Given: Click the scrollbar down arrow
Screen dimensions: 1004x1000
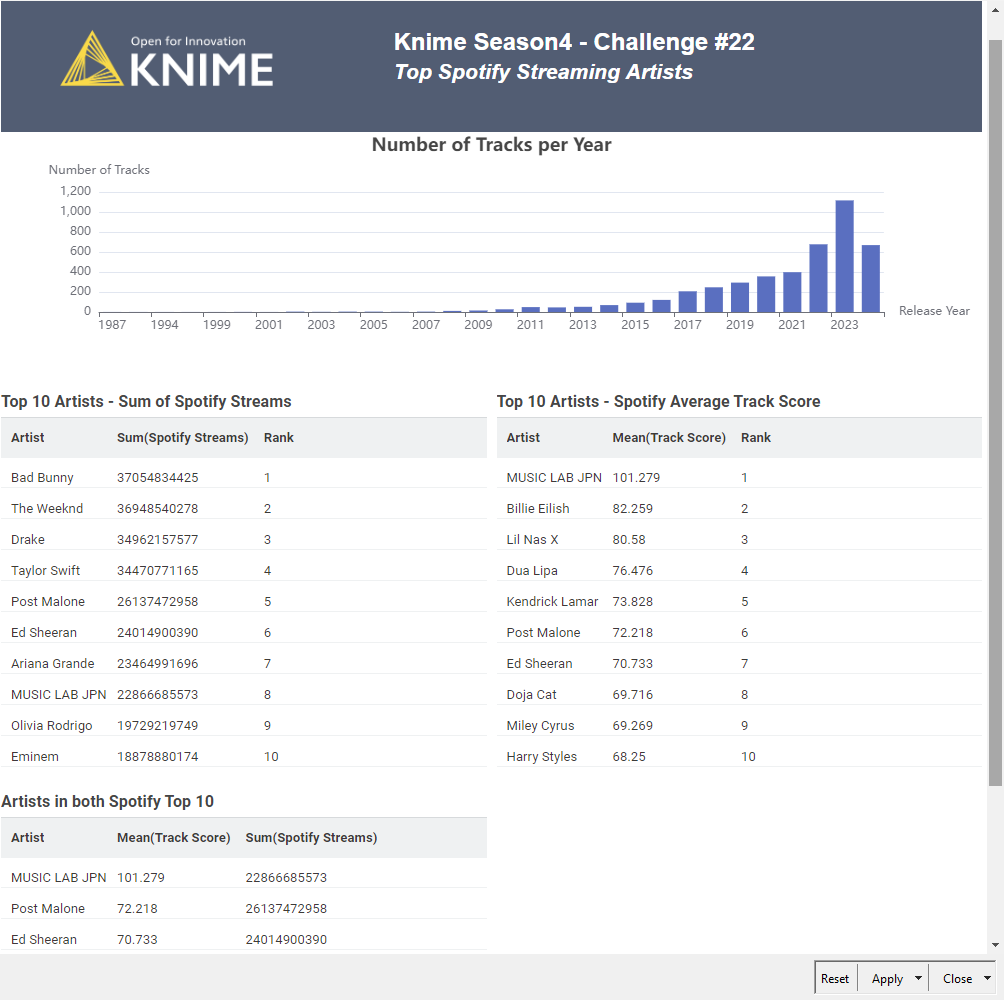Looking at the screenshot, I should point(995,945).
